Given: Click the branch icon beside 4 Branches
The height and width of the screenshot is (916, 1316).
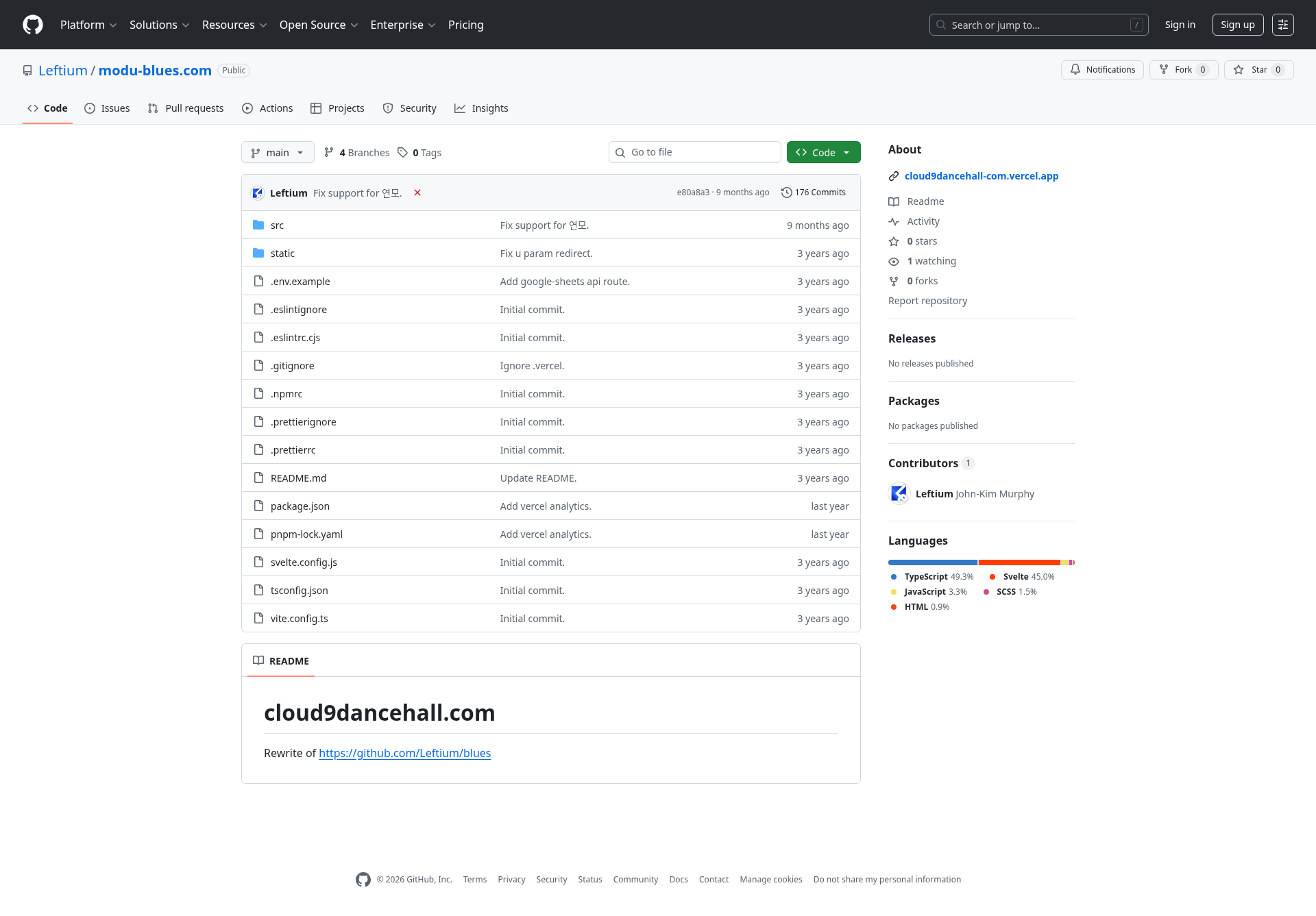Looking at the screenshot, I should coord(329,152).
